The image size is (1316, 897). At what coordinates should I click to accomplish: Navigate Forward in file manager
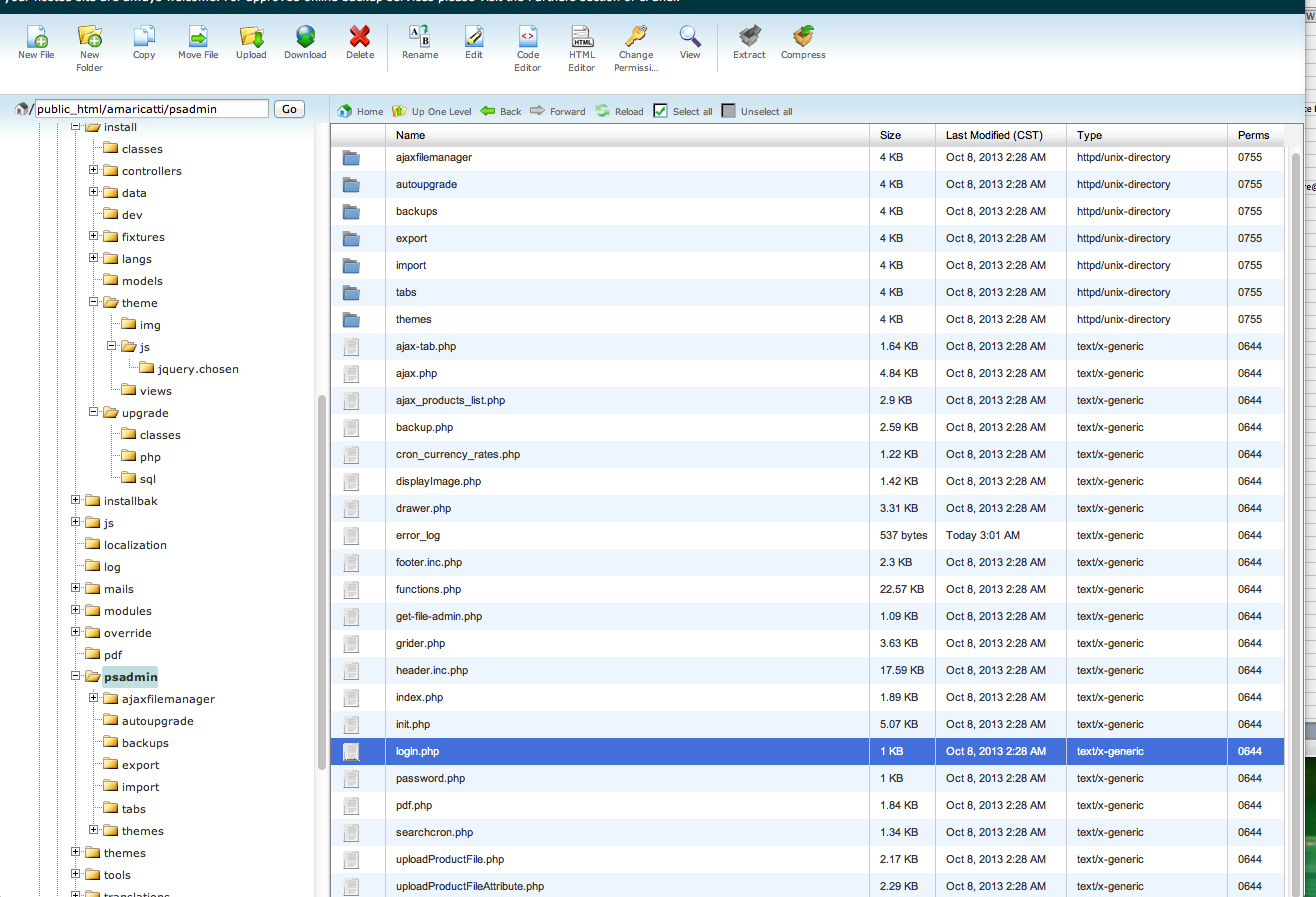[558, 111]
